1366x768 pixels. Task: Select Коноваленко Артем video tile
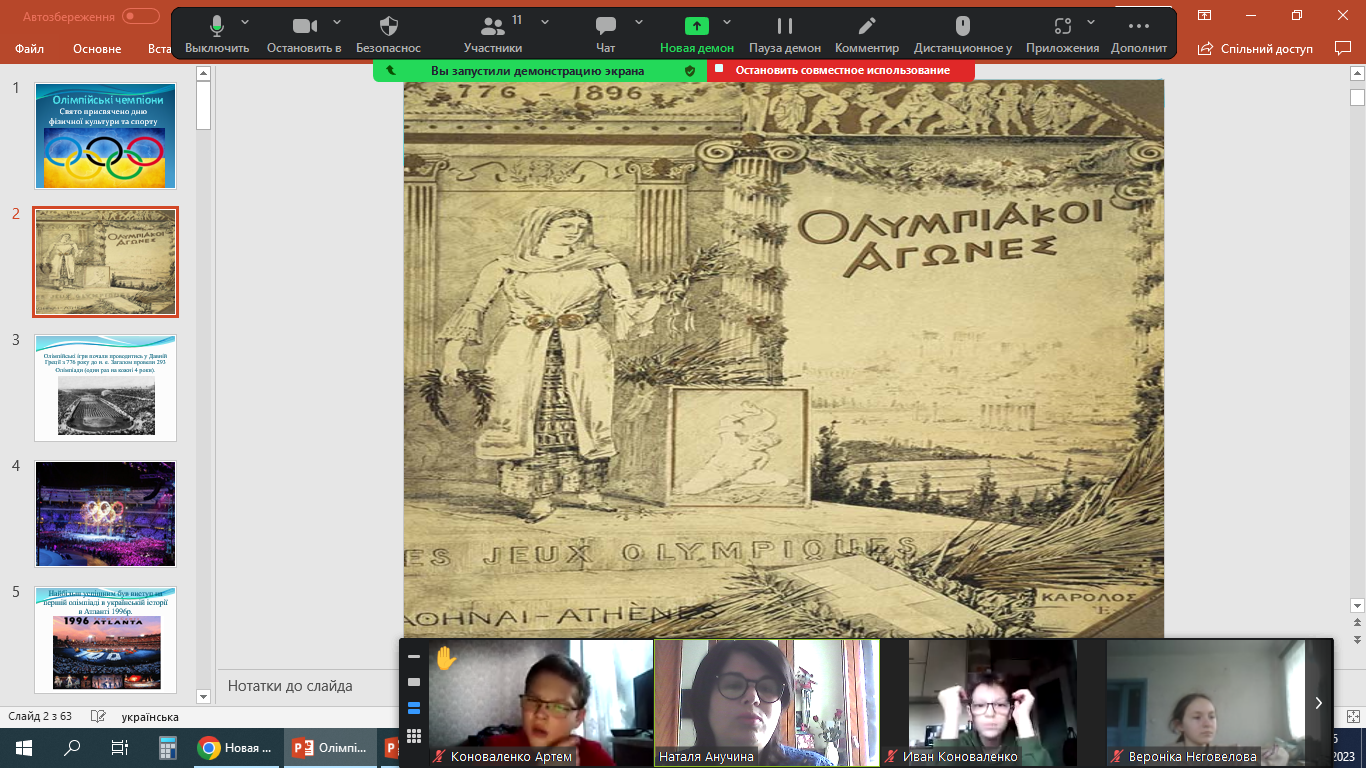[541, 703]
